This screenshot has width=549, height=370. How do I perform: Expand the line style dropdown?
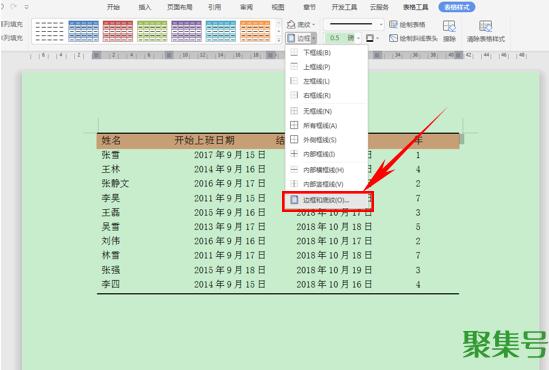(x=381, y=25)
